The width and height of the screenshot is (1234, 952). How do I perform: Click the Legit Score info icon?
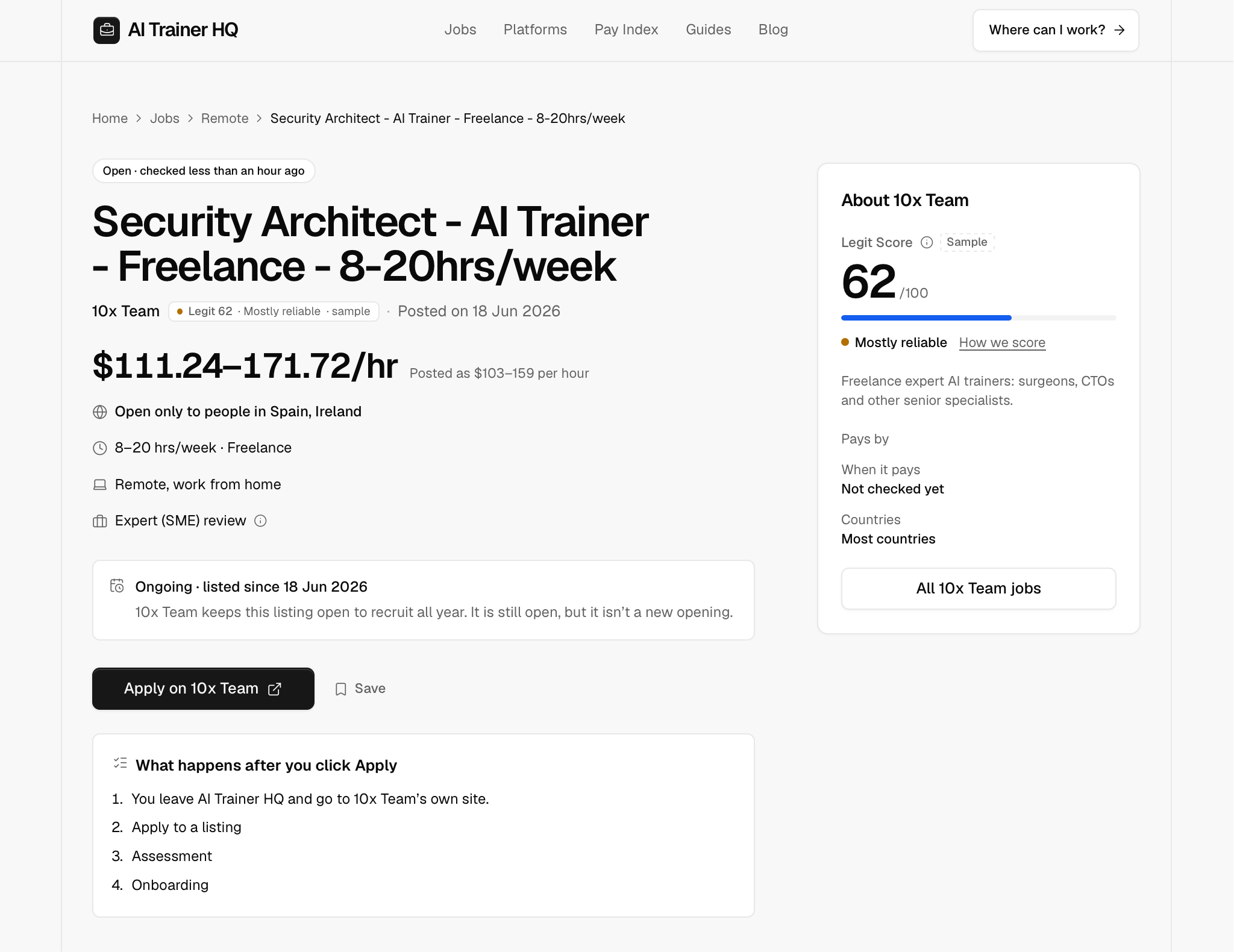927,242
